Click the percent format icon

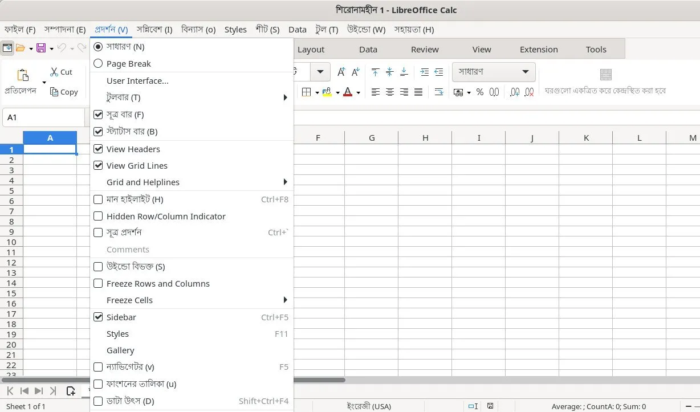click(479, 92)
